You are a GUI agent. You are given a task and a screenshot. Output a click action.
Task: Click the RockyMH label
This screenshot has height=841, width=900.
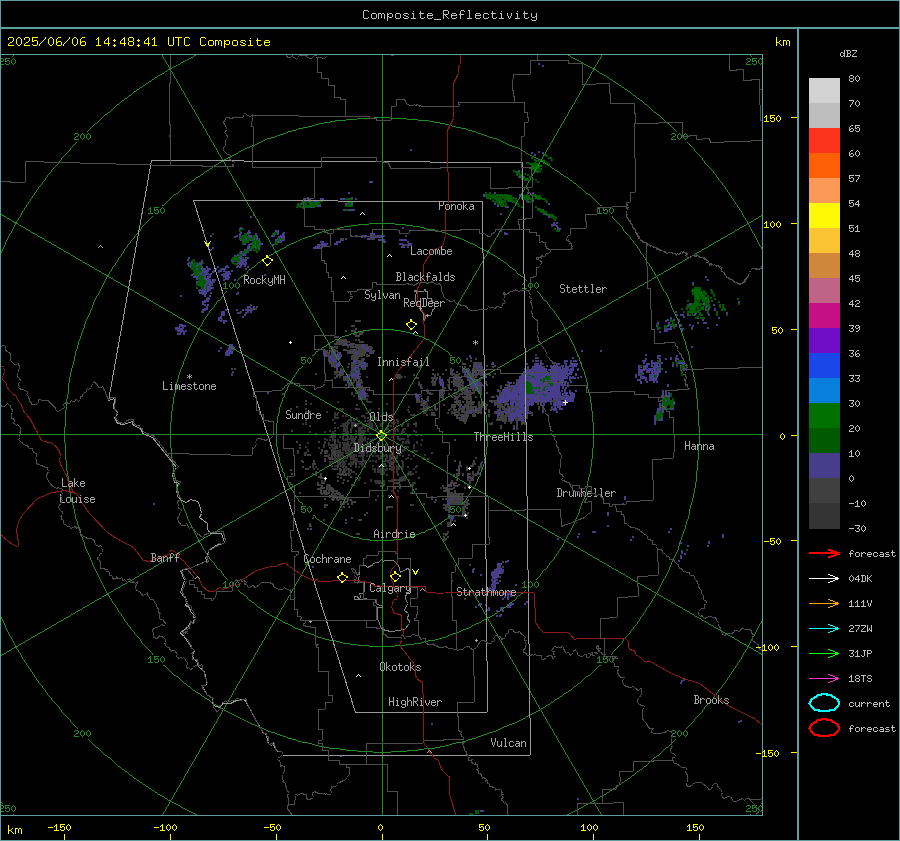[x=264, y=280]
